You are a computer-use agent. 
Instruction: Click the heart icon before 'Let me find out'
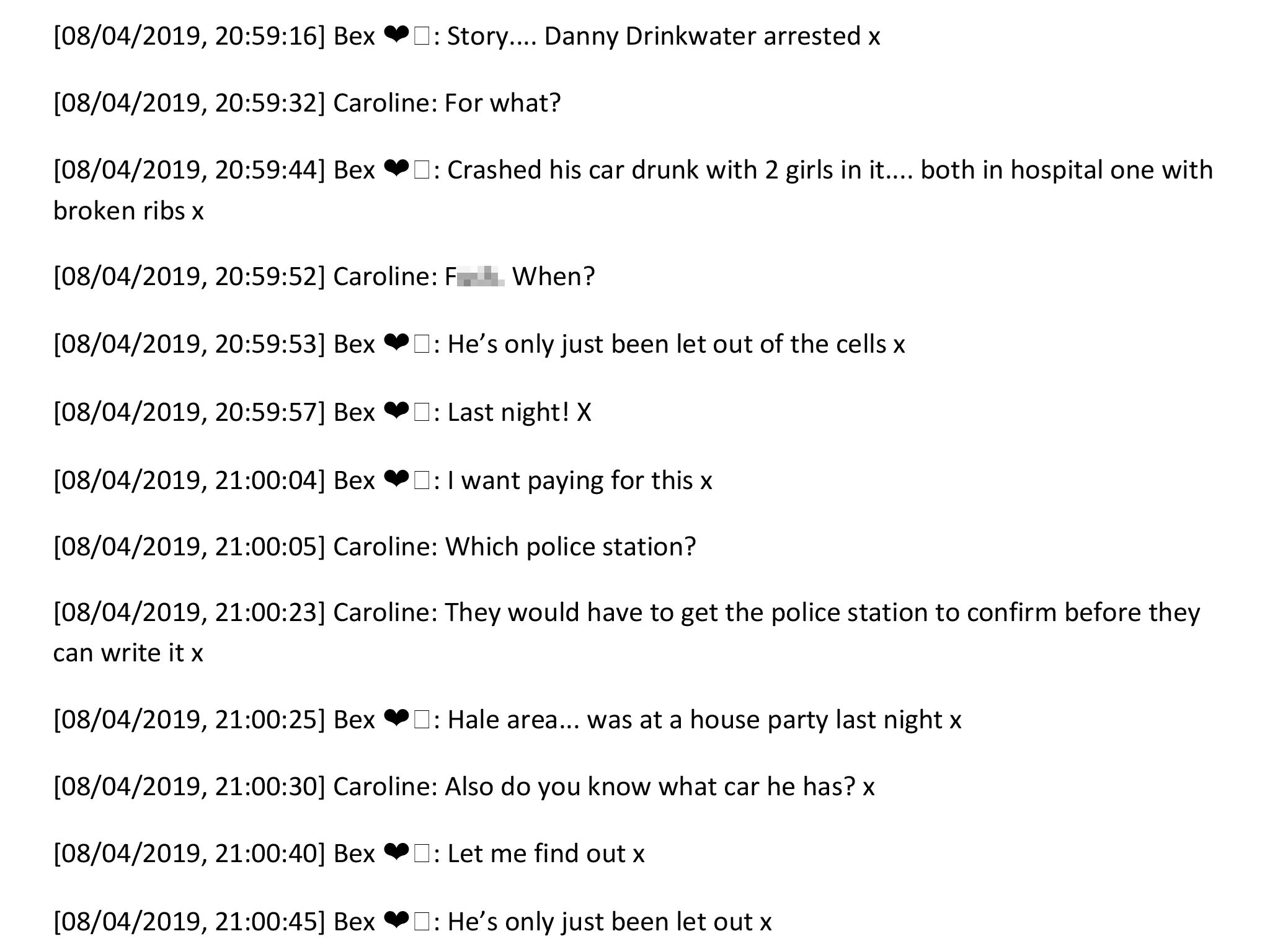coord(396,853)
